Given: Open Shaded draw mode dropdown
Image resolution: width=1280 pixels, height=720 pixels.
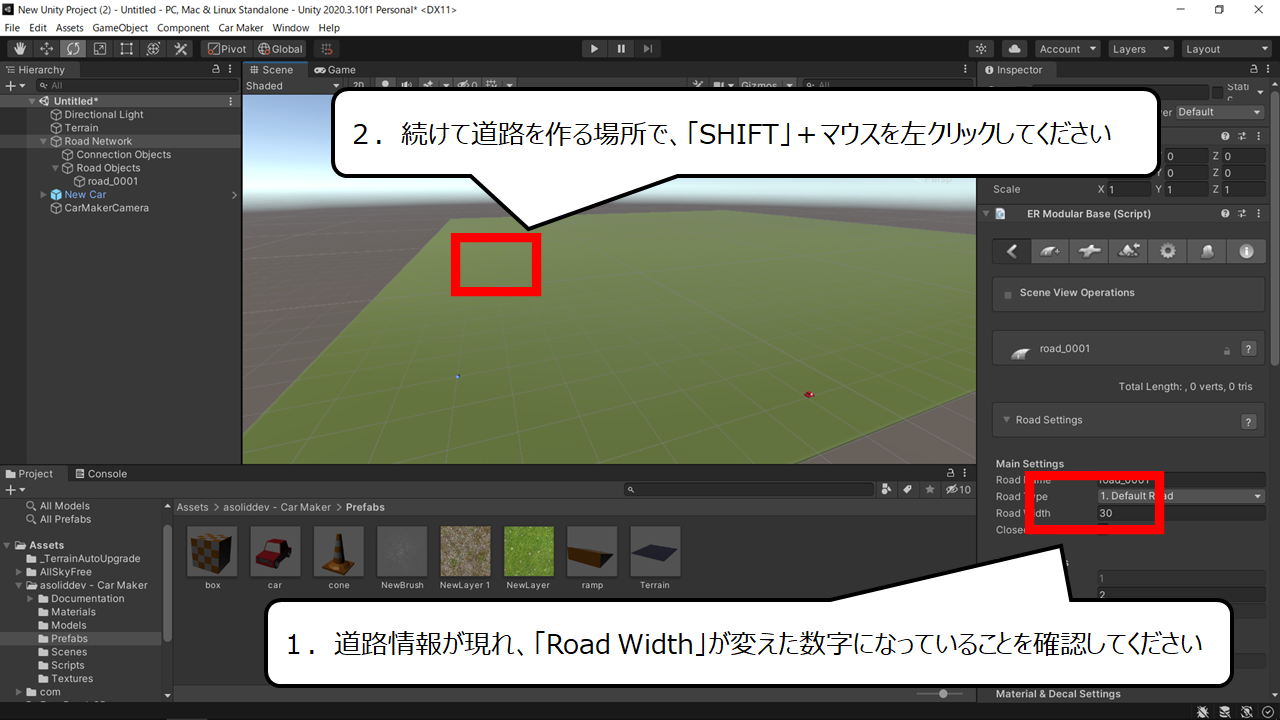Looking at the screenshot, I should pos(293,86).
